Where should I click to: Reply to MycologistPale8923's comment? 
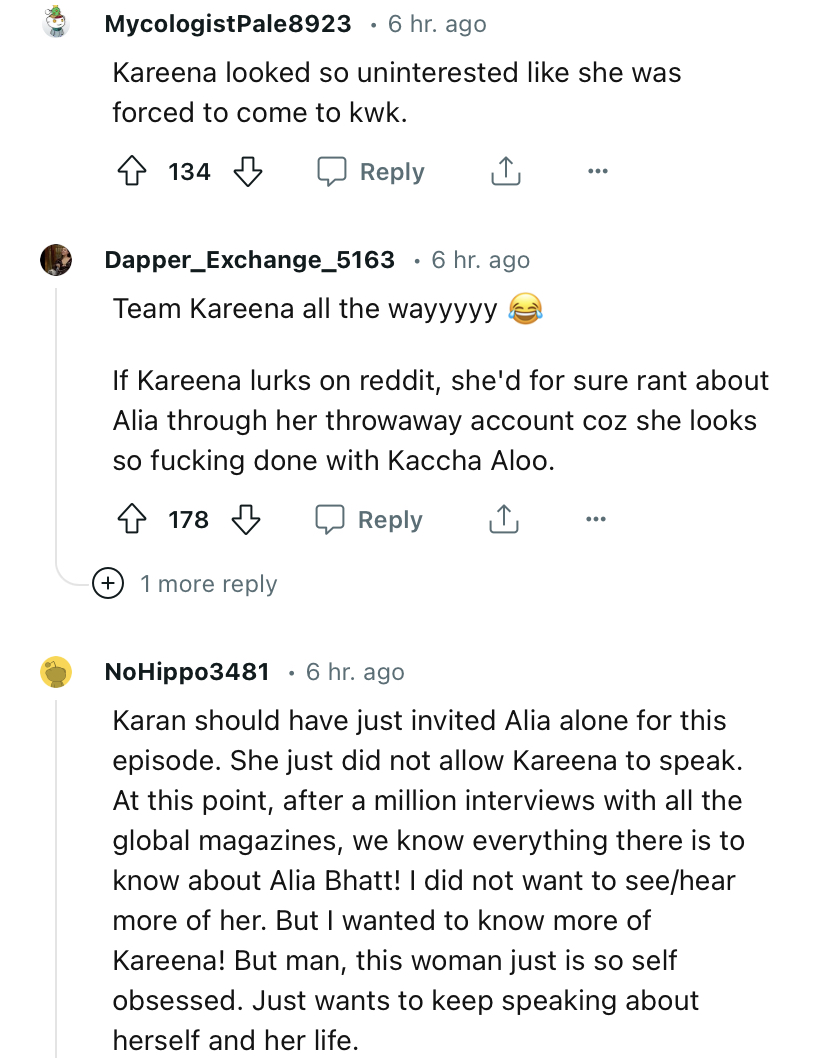click(371, 172)
